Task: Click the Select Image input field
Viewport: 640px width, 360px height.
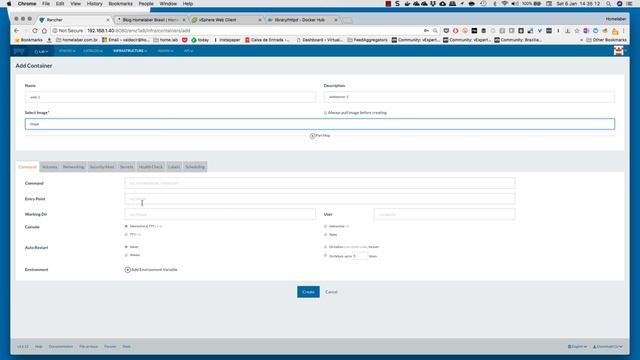Action: 320,124
